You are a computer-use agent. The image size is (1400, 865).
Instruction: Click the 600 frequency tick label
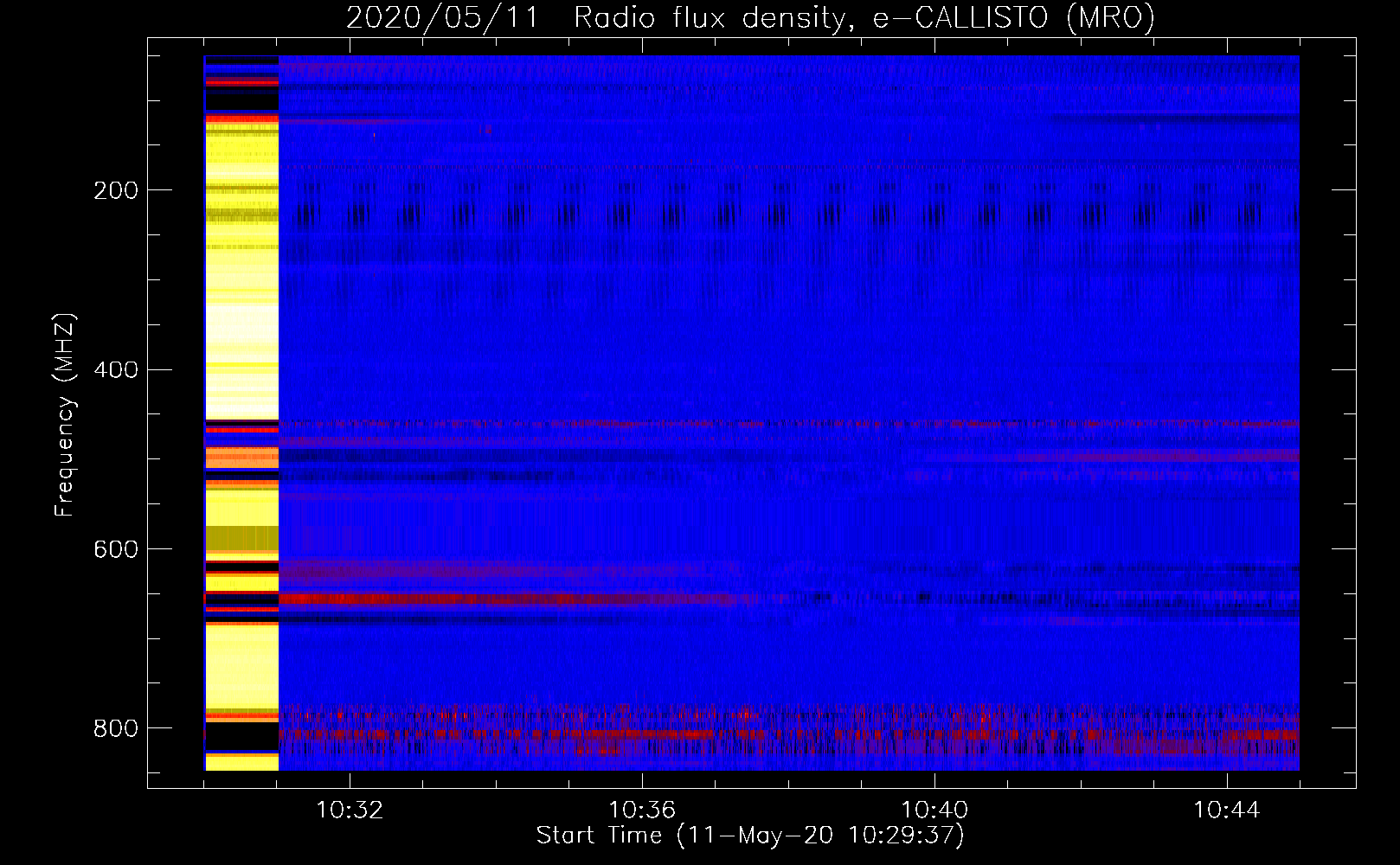pos(116,549)
